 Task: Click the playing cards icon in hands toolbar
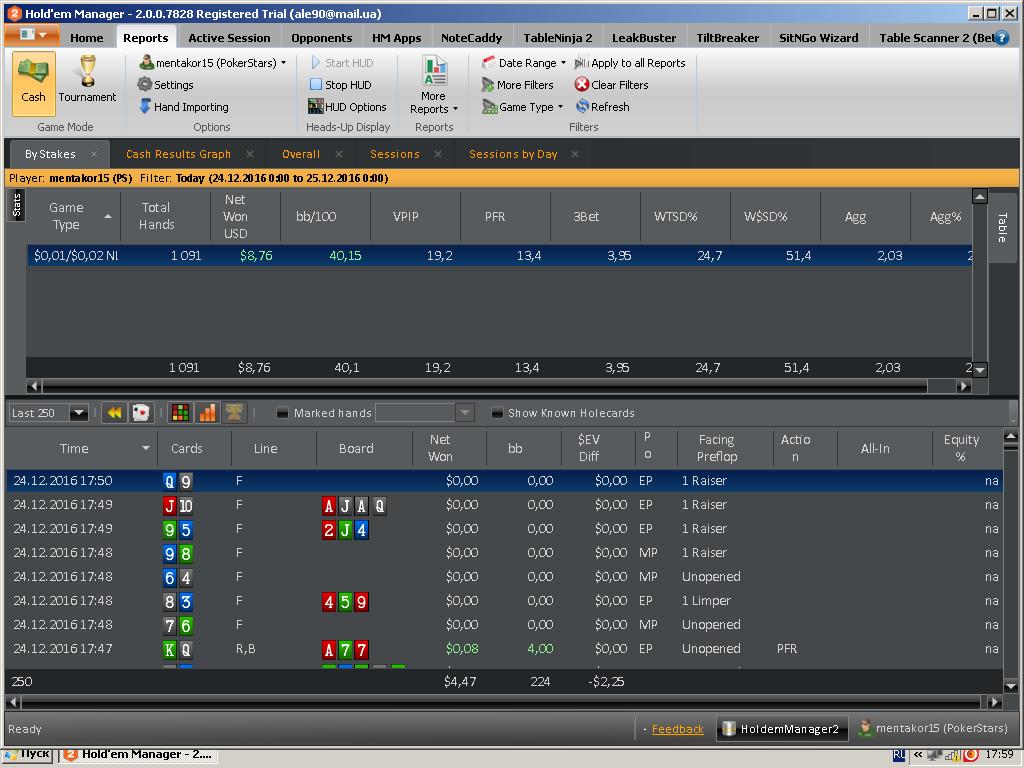[140, 413]
